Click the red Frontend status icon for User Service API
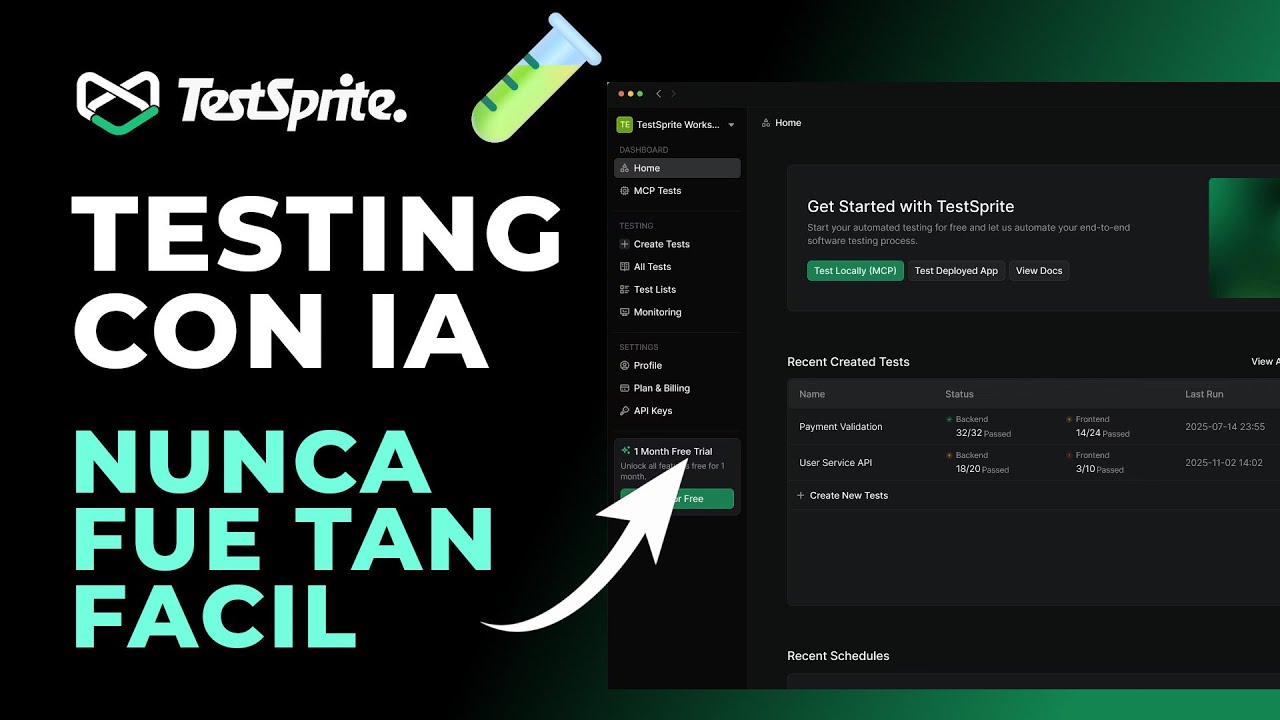The width and height of the screenshot is (1280, 720). coord(1069,456)
